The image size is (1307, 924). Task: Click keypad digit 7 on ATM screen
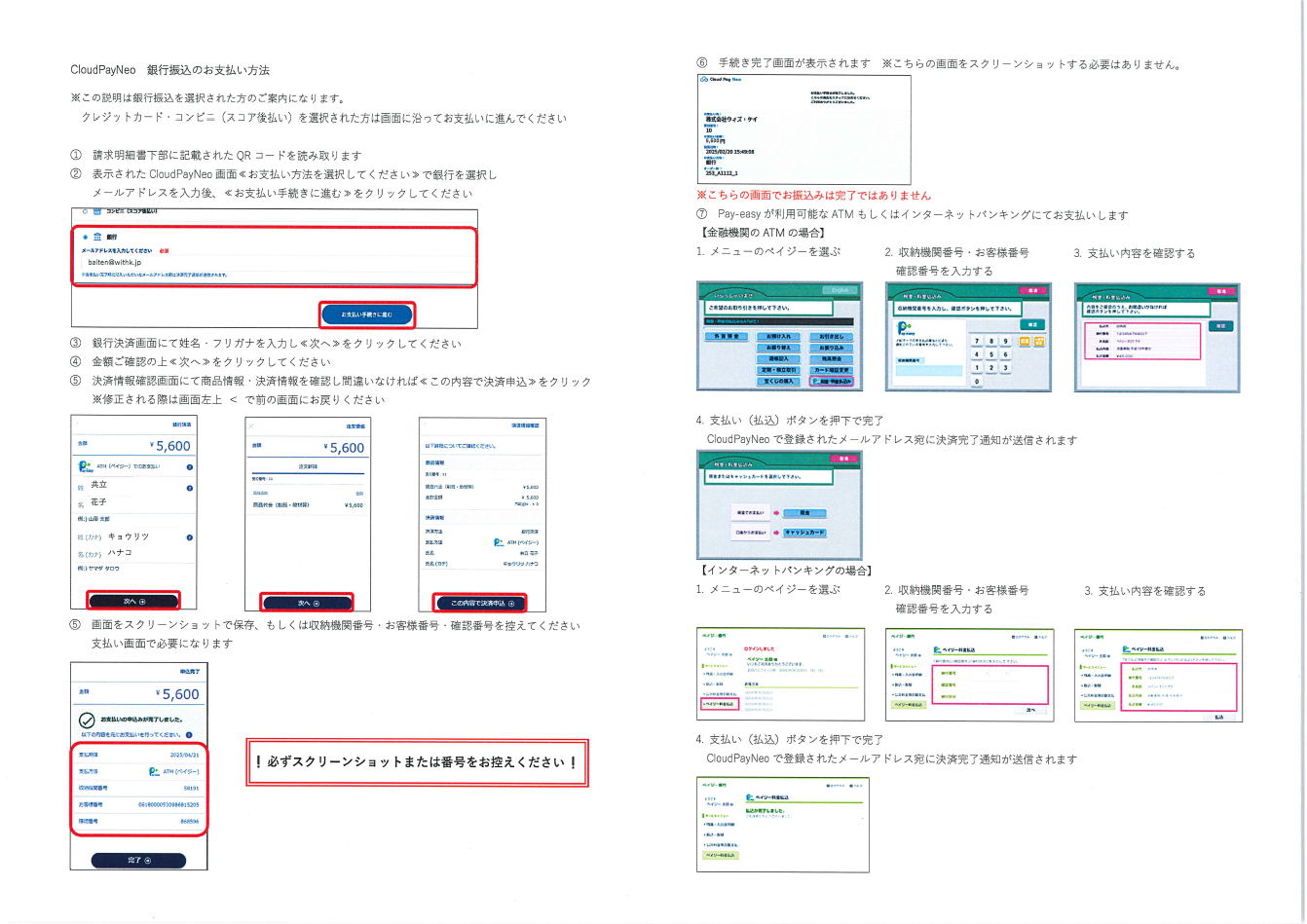click(x=977, y=342)
